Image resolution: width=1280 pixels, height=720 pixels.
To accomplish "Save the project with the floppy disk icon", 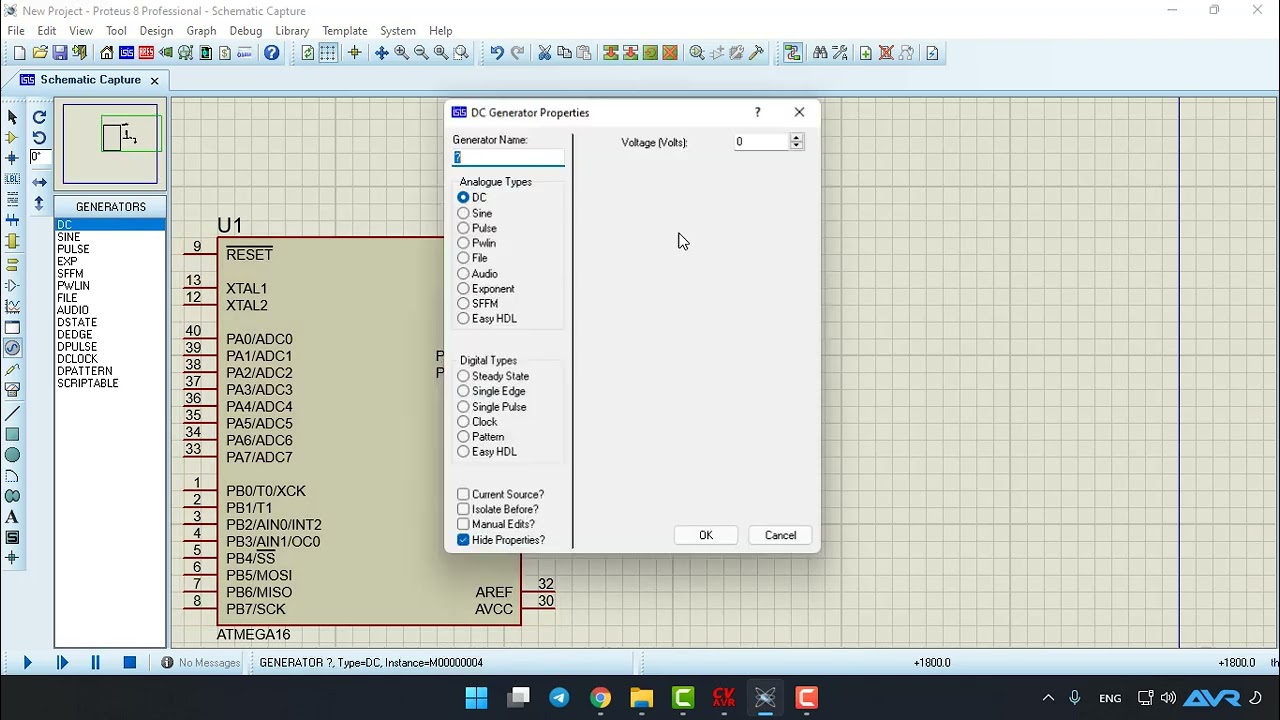I will (x=60, y=53).
